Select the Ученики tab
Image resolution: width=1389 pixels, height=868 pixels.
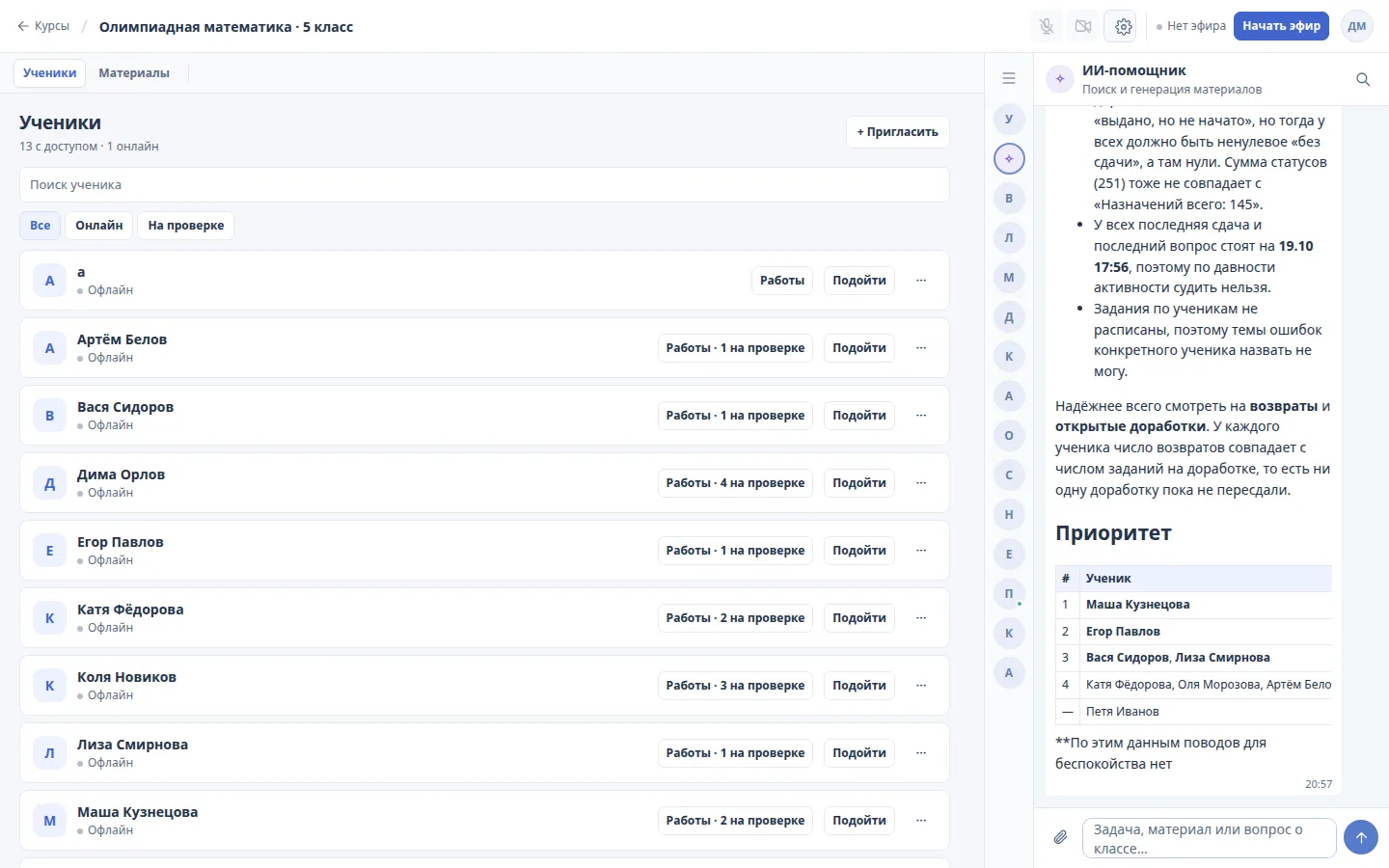click(50, 73)
